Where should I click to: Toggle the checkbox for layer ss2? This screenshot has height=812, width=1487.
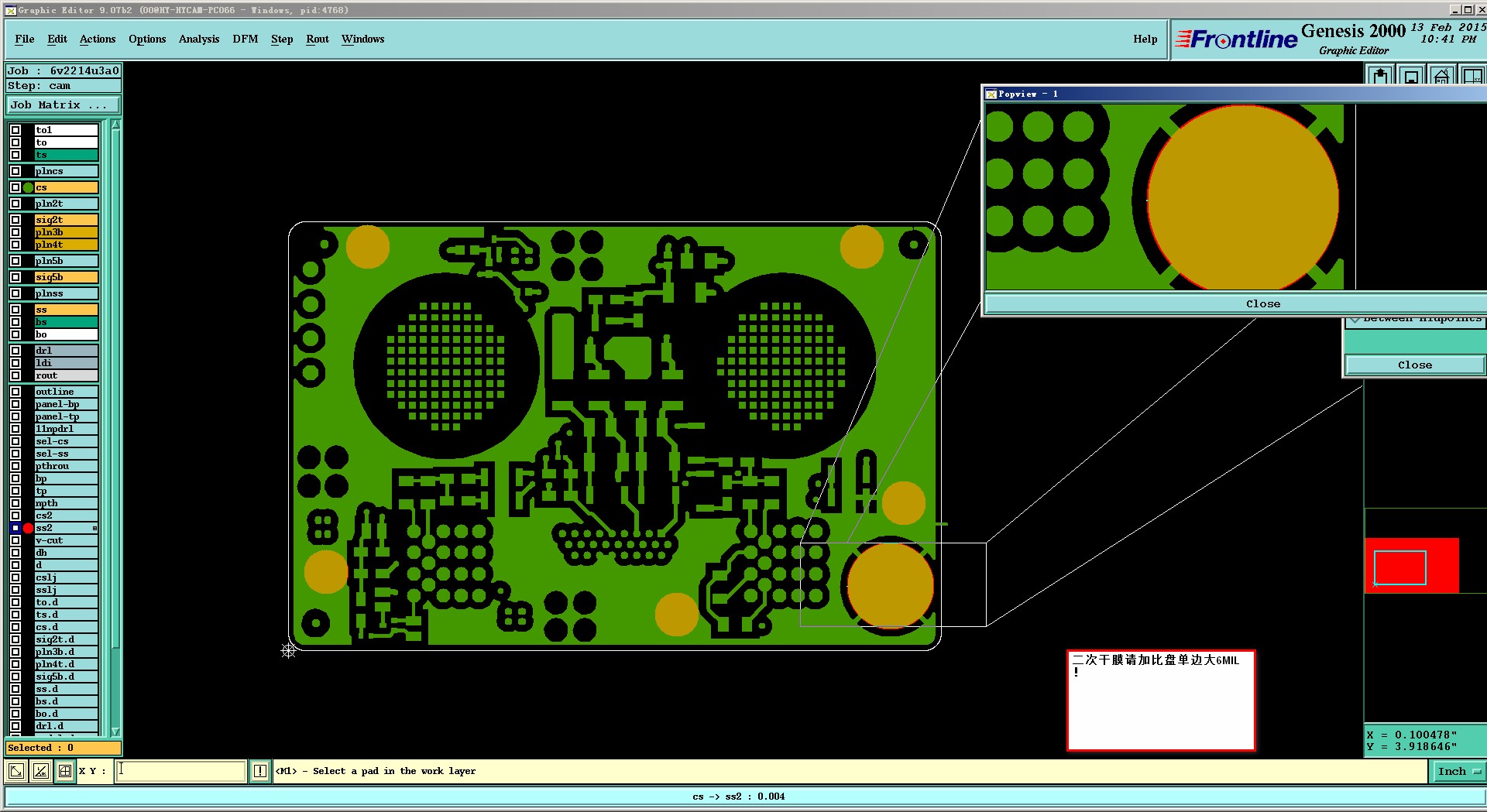15,528
